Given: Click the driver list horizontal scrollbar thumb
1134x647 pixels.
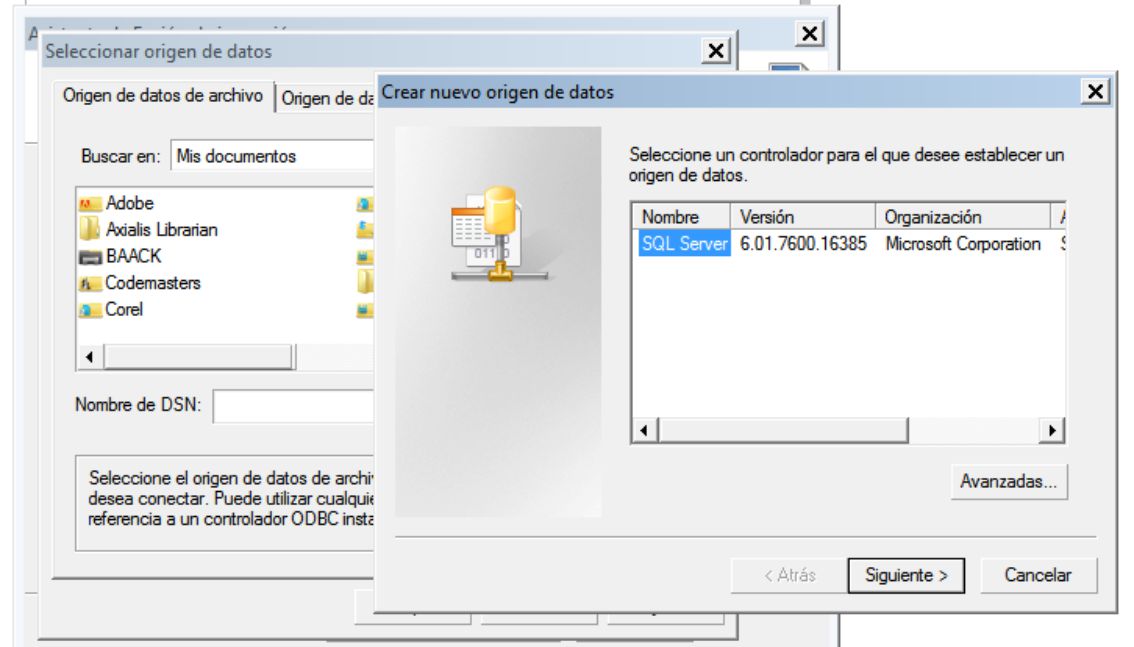Looking at the screenshot, I should point(783,430).
